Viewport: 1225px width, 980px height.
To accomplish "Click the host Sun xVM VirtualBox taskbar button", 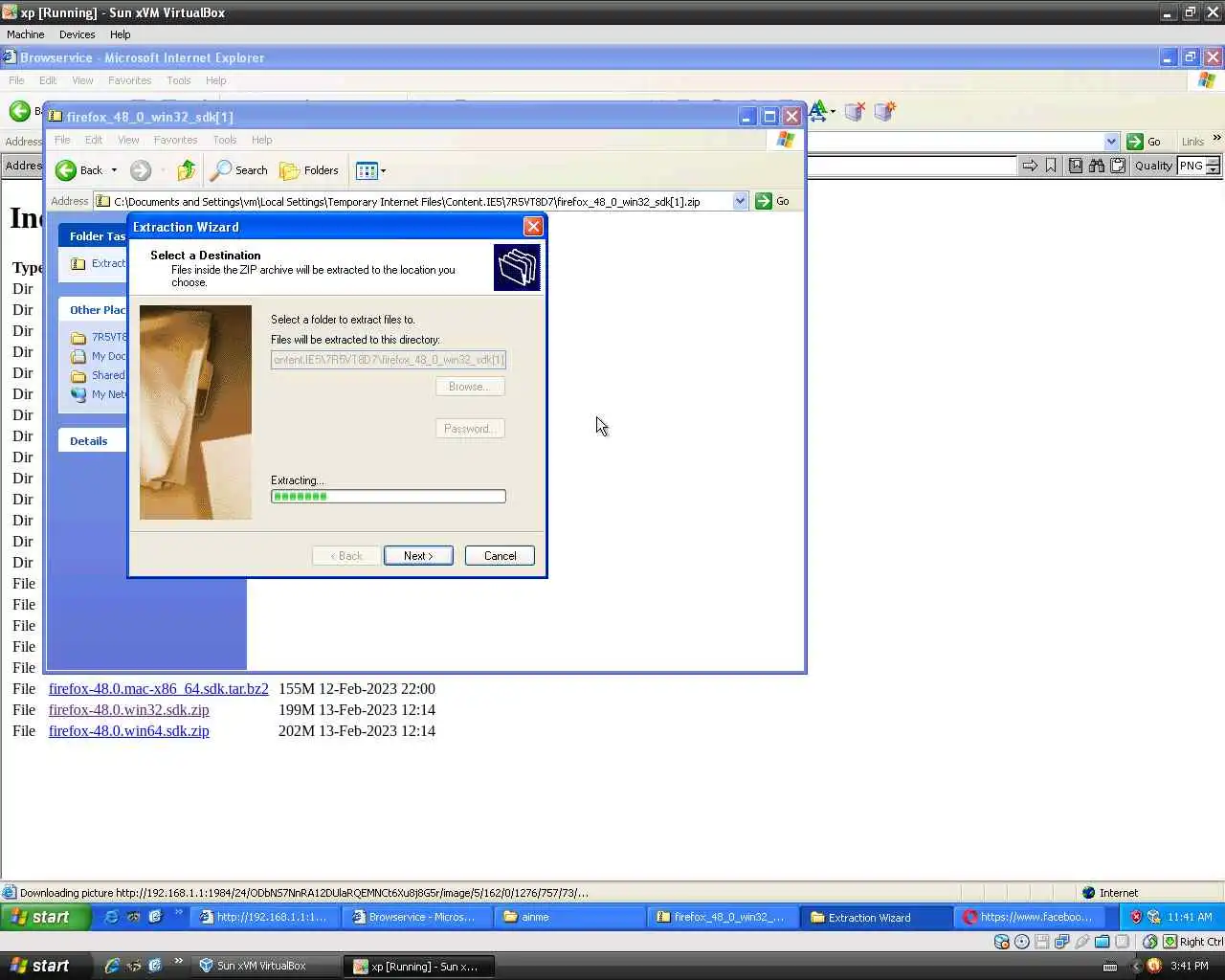I will point(268,966).
